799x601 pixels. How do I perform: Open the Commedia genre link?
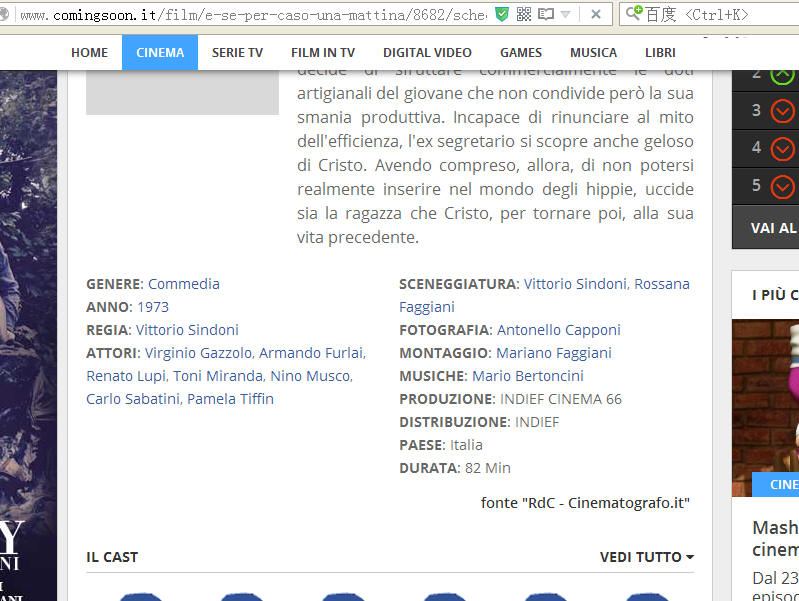(183, 284)
